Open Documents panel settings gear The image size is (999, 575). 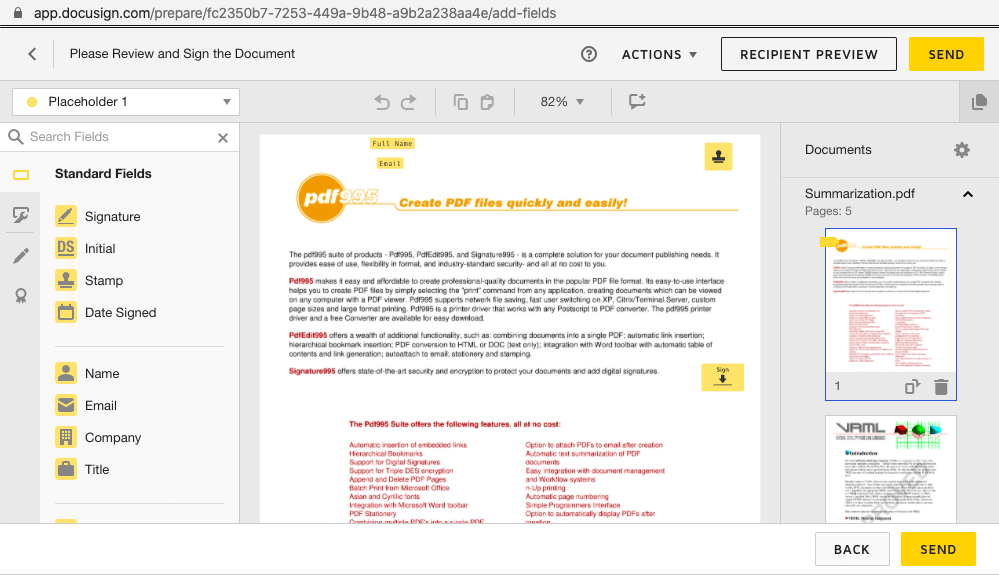pos(961,150)
